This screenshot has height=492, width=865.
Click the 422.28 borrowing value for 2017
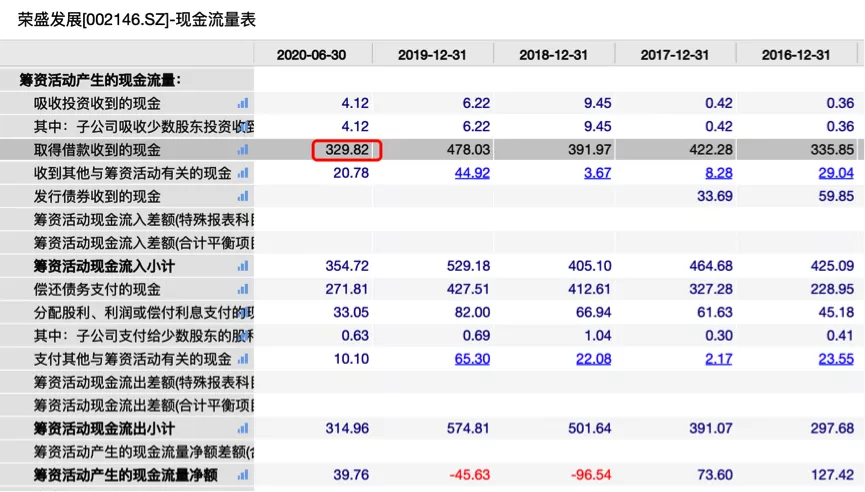point(711,149)
